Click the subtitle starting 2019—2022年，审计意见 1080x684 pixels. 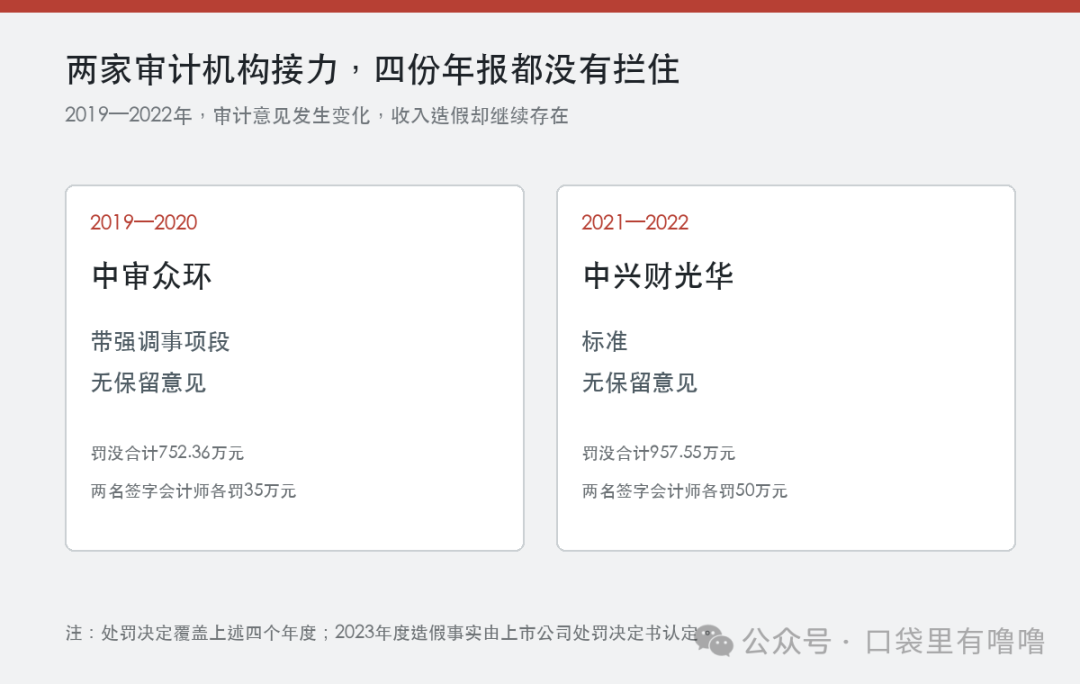coord(317,115)
